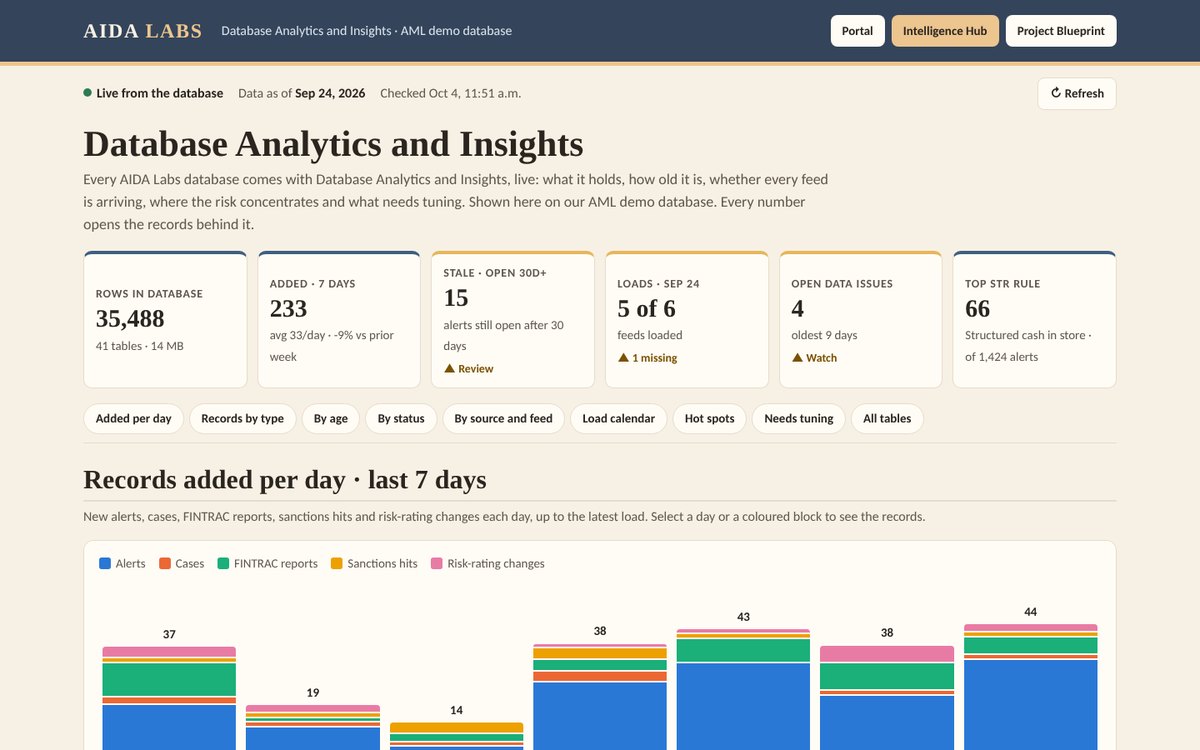This screenshot has width=1200, height=750.
Task: Open the Added 7 Days card
Action: pos(339,319)
